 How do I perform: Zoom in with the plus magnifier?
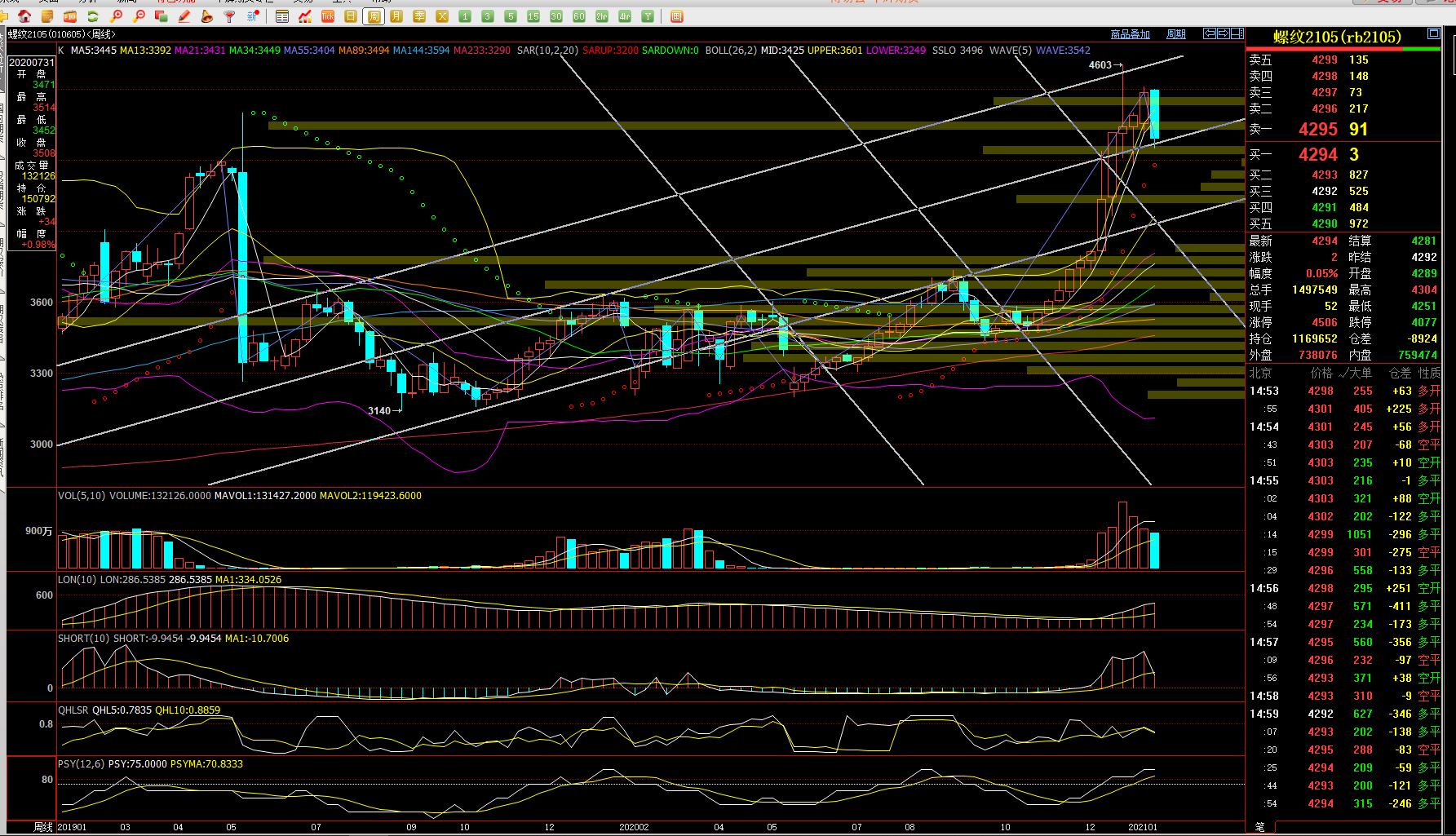(116, 16)
